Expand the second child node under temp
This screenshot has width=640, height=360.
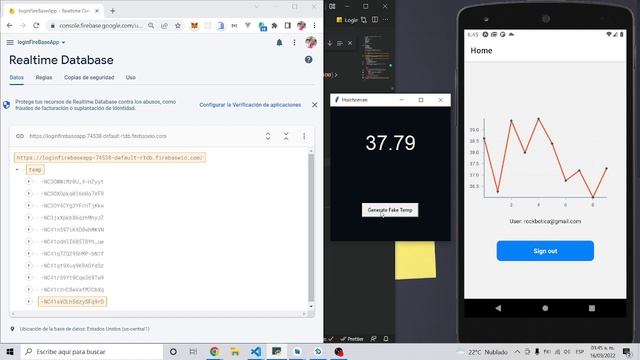[x=29, y=193]
